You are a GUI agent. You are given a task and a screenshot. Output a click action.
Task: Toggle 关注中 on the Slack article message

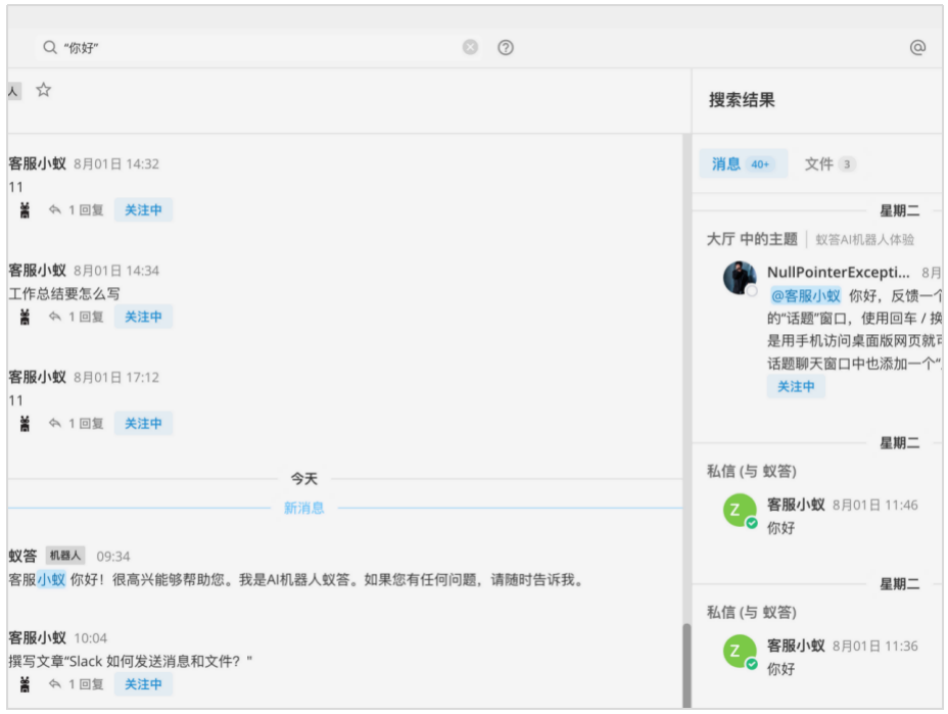point(143,684)
